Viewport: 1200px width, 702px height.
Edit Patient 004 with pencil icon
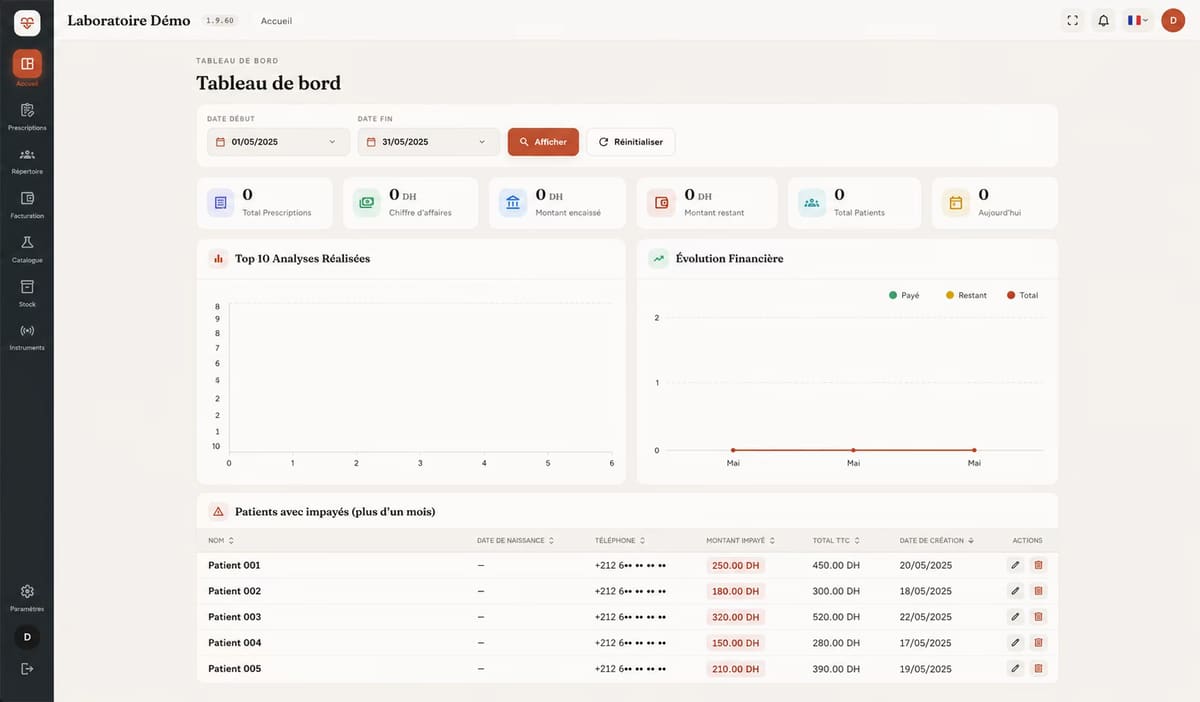coord(1015,643)
